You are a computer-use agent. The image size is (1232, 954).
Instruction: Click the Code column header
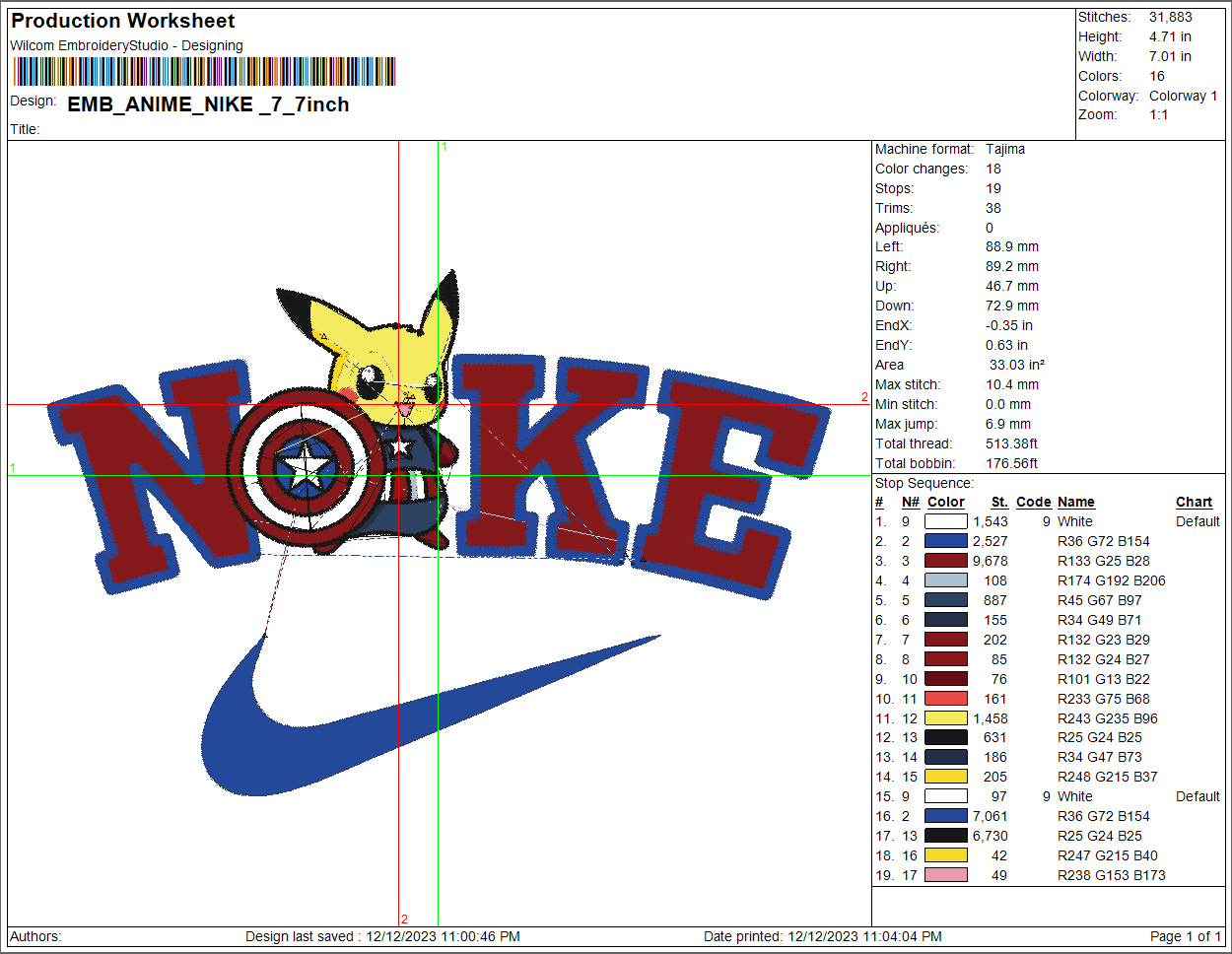[x=1033, y=502]
